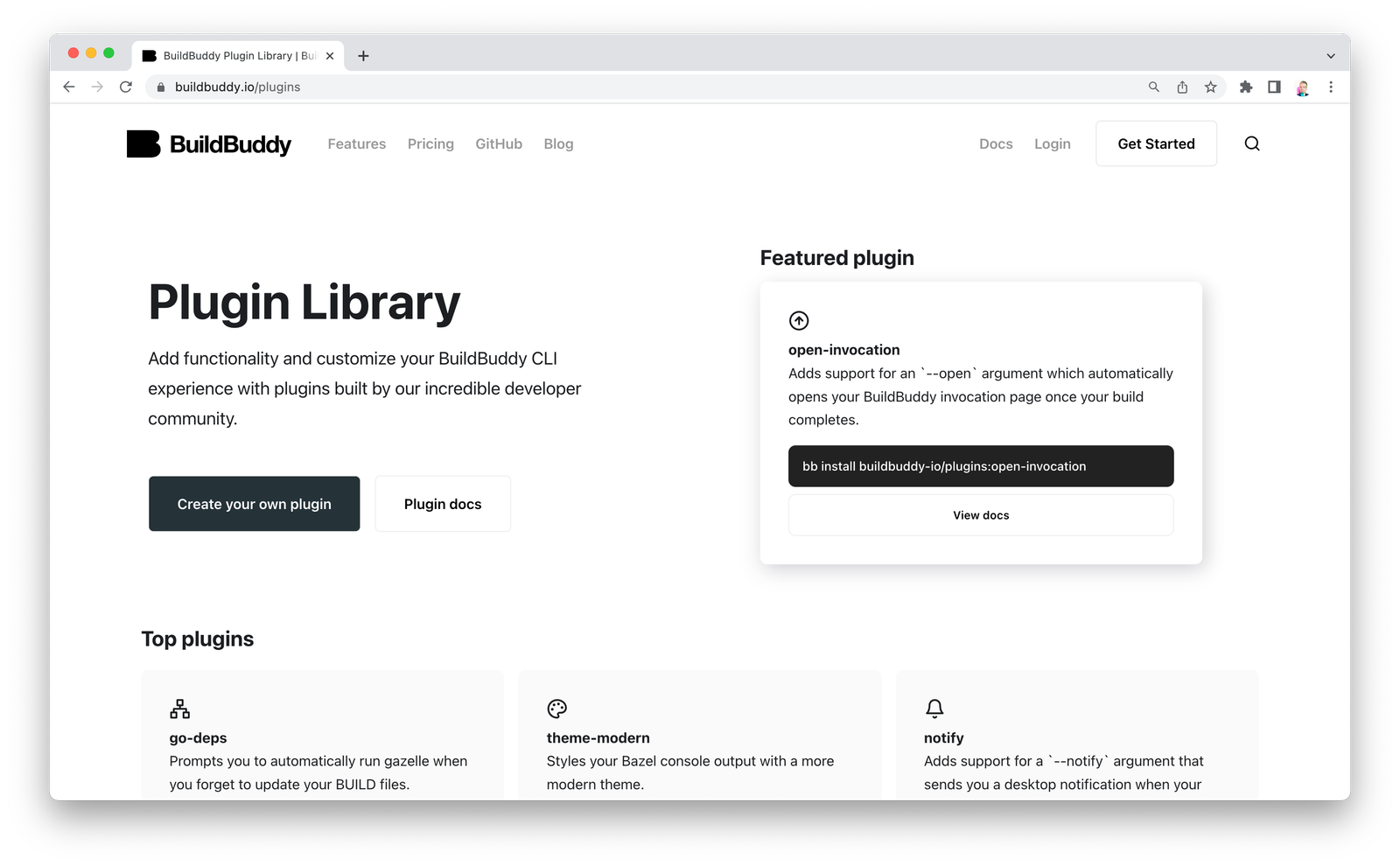1400x866 pixels.
Task: Open the extensions puzzle icon
Action: coord(1246,87)
